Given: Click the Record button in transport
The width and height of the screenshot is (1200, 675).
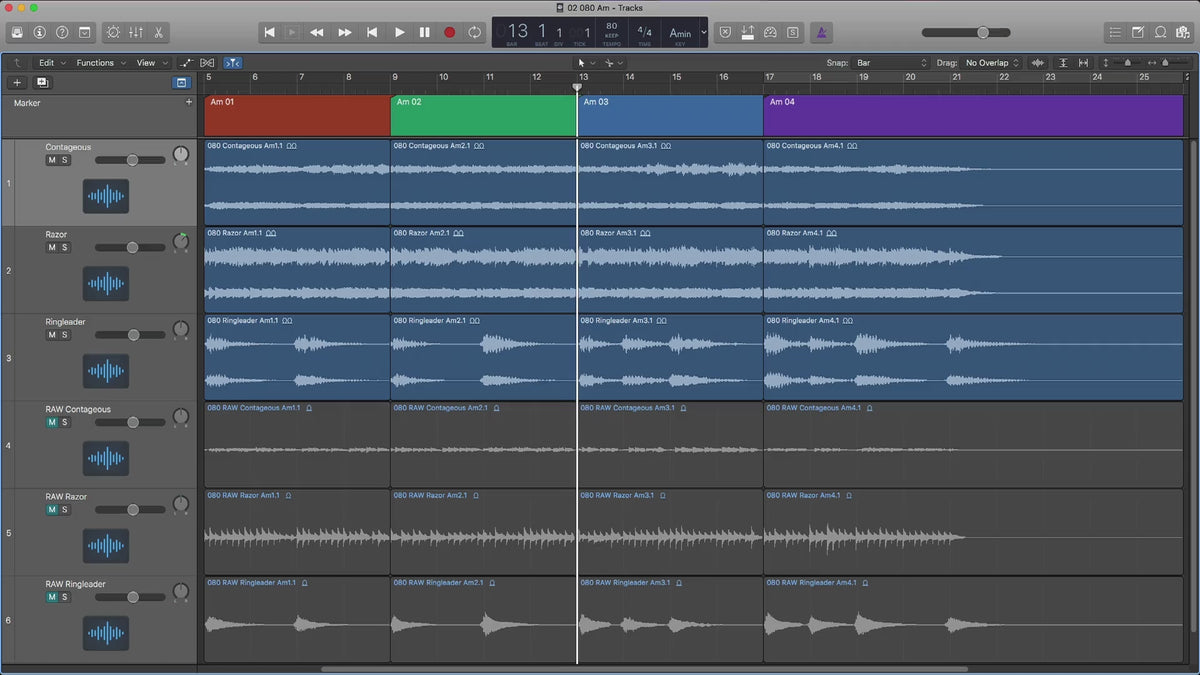Looking at the screenshot, I should pyautogui.click(x=449, y=32).
